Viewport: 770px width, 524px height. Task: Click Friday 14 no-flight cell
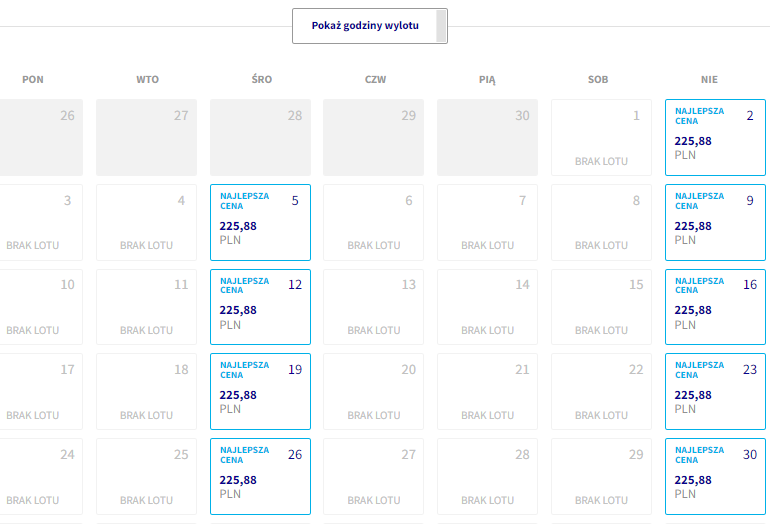coord(487,307)
